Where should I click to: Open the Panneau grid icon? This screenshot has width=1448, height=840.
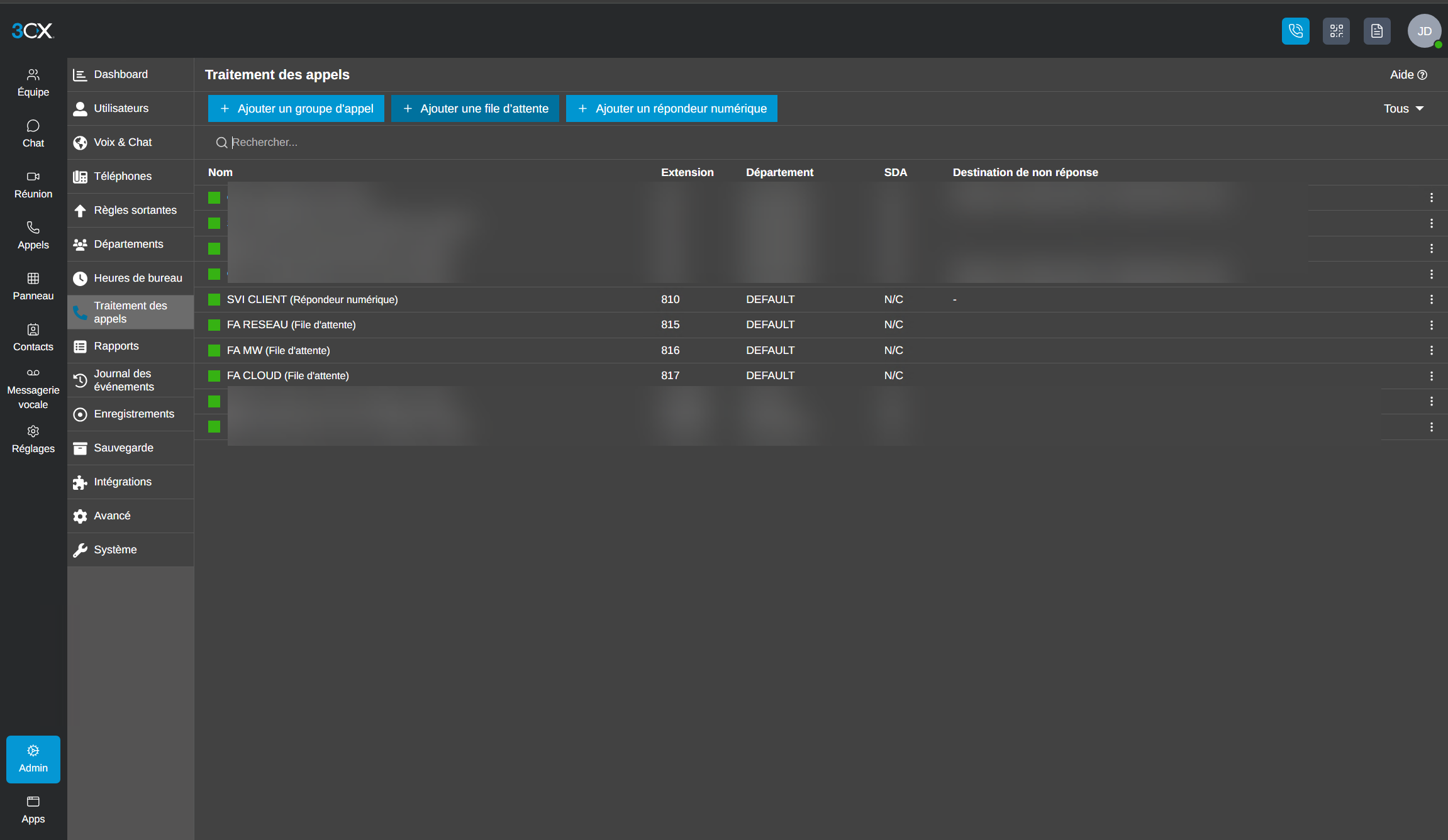tap(33, 279)
